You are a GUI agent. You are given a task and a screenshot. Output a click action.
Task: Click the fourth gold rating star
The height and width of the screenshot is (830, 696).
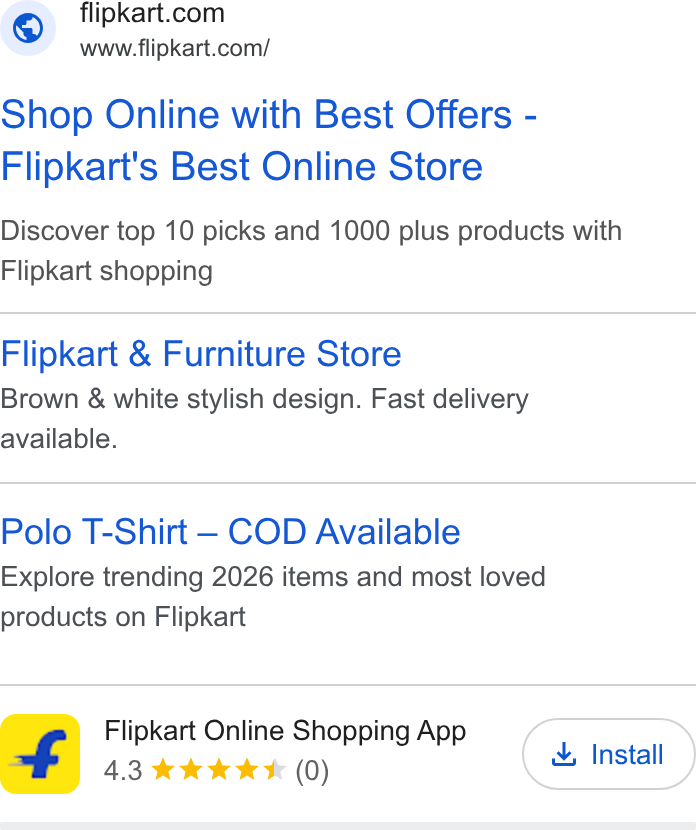247,770
